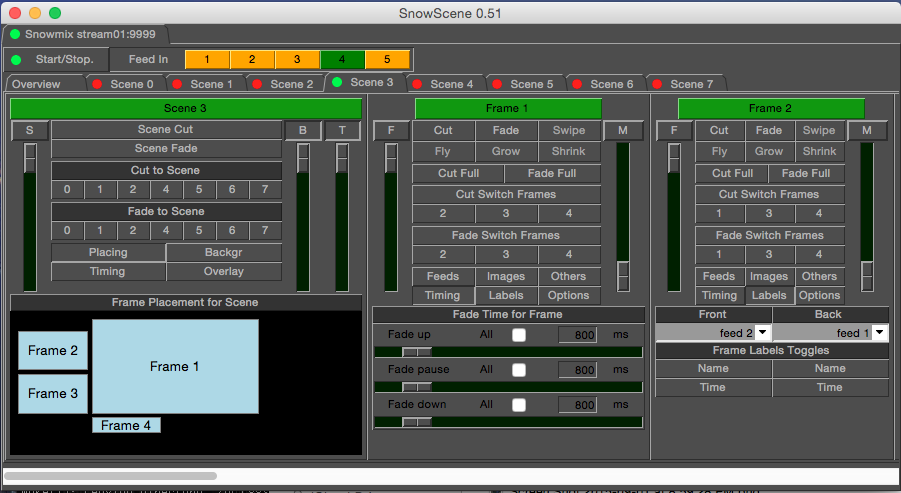This screenshot has width=901, height=493.
Task: Toggle the Back Time label
Action: [x=830, y=387]
